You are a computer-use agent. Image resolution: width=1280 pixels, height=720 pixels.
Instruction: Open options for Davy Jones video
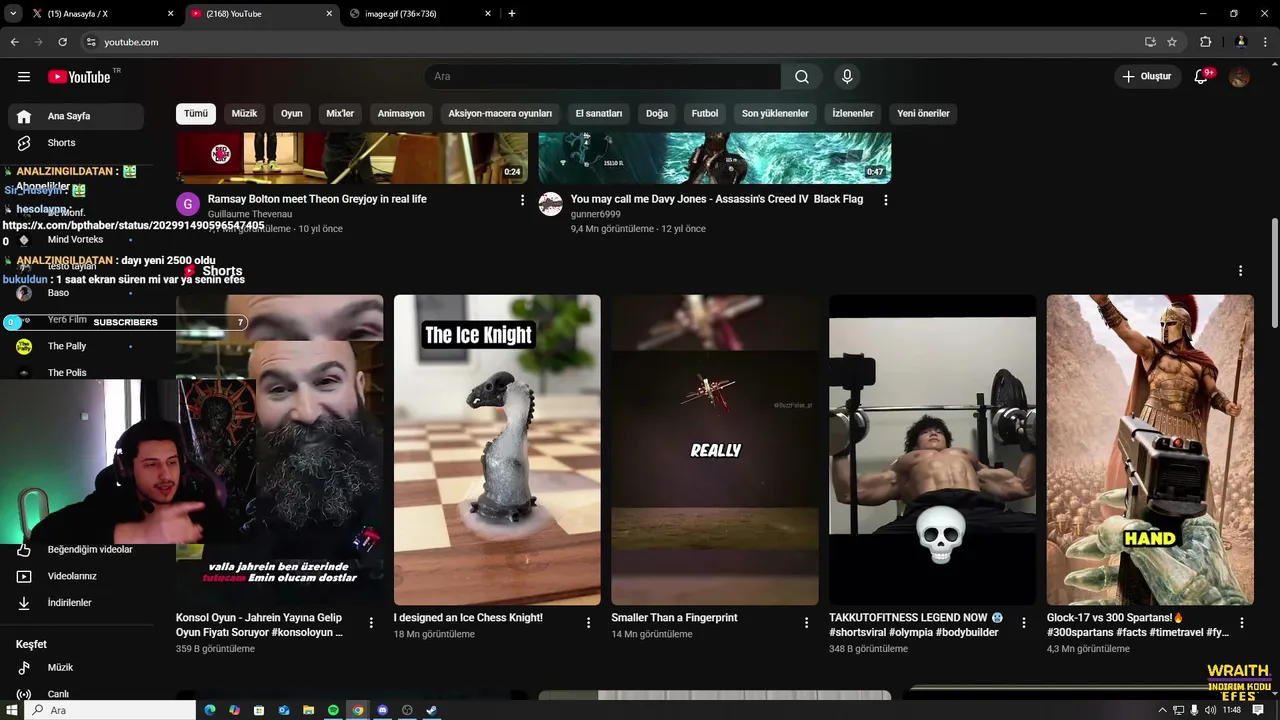[885, 200]
